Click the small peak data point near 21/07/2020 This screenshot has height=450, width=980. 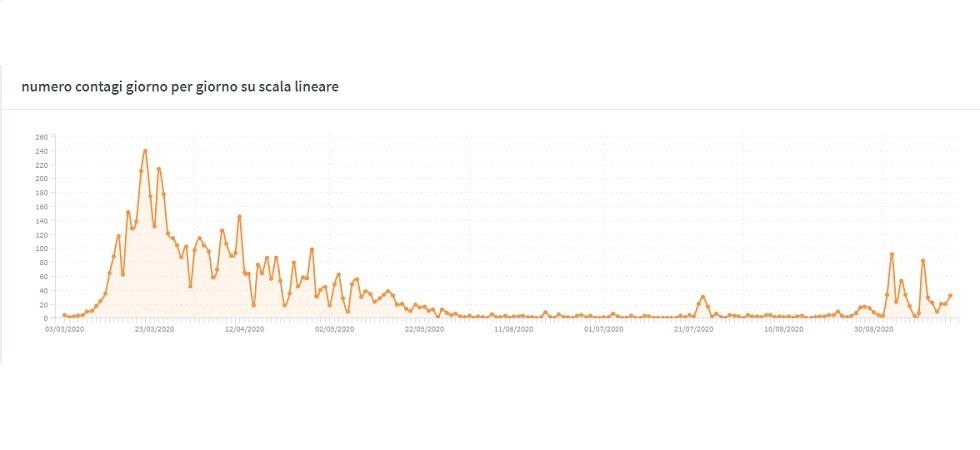(703, 297)
